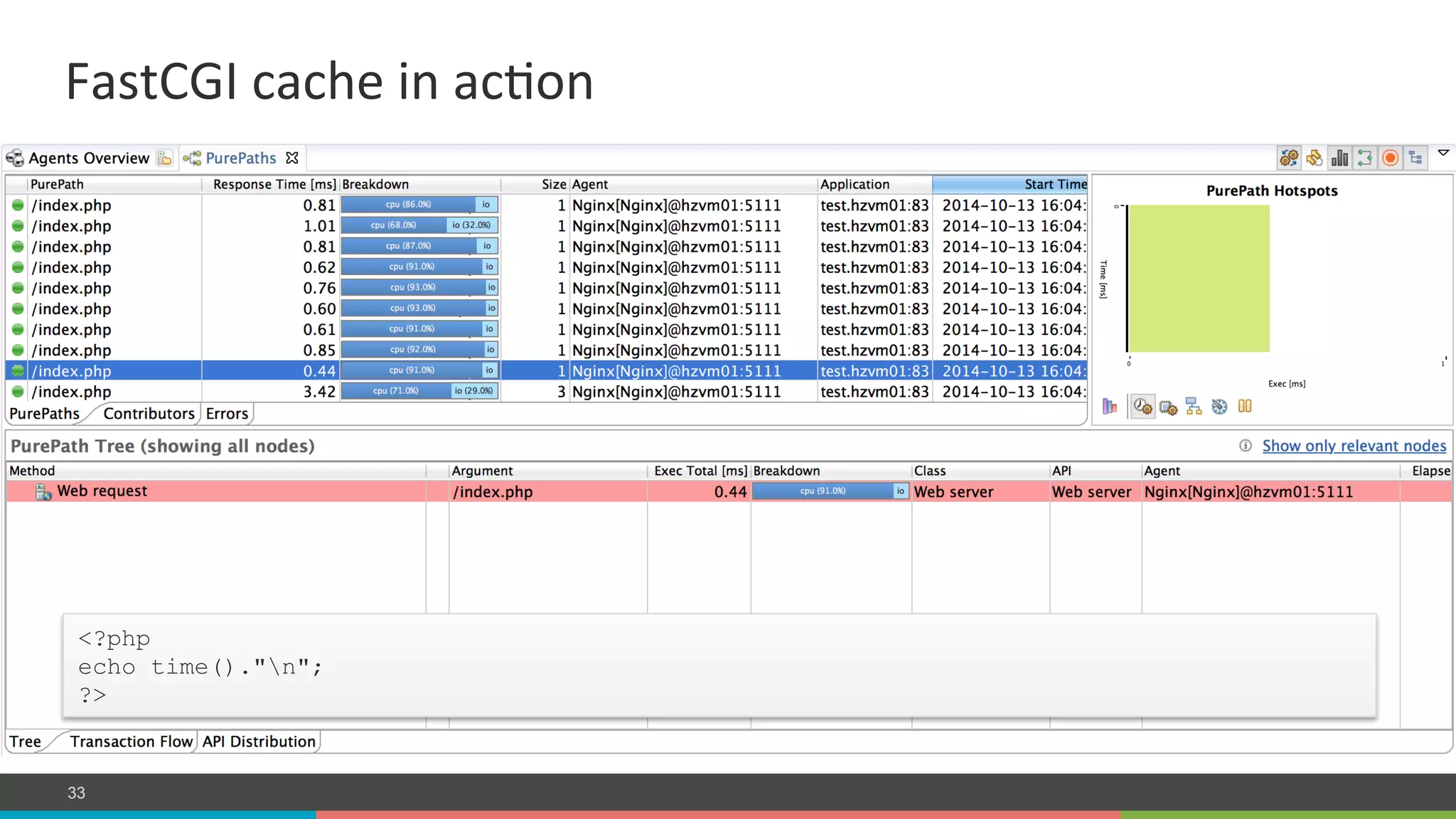
Task: Click the cpu (68.0%) breakdown bar
Action: (393, 225)
